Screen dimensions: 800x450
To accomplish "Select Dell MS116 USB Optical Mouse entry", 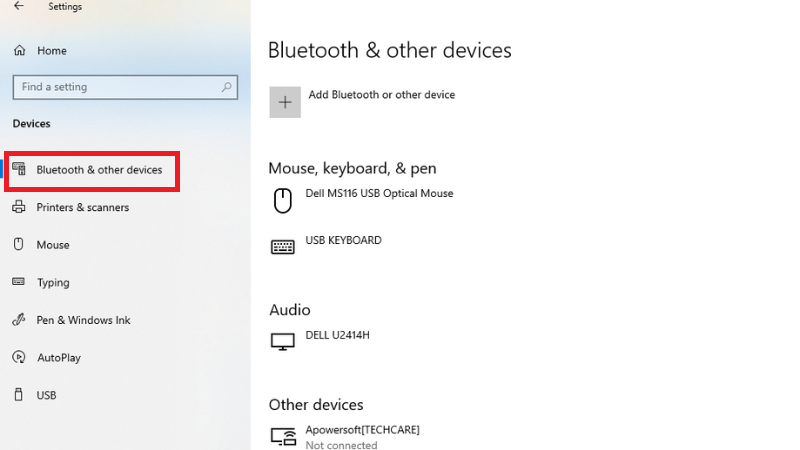I will coord(379,194).
